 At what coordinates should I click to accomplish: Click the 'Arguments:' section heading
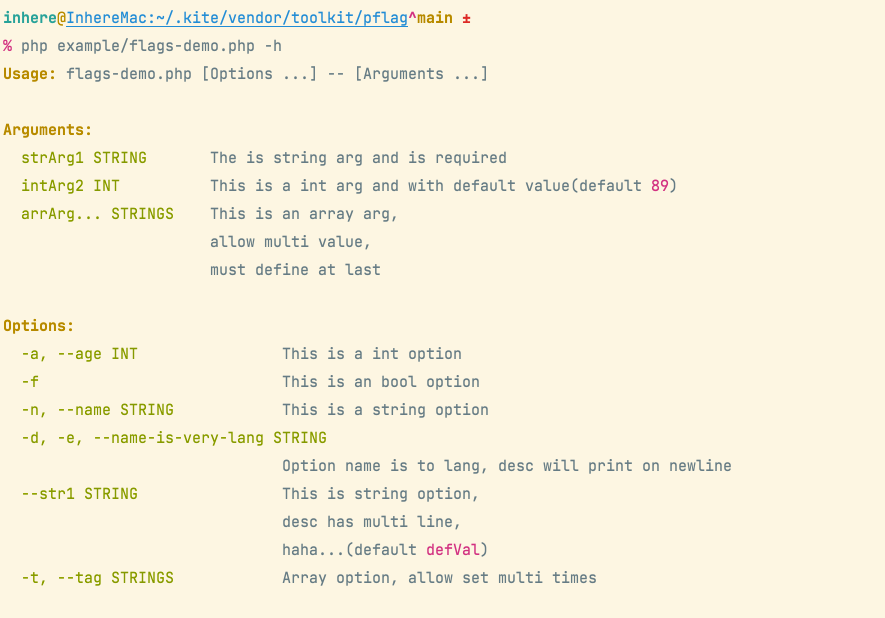(47, 130)
